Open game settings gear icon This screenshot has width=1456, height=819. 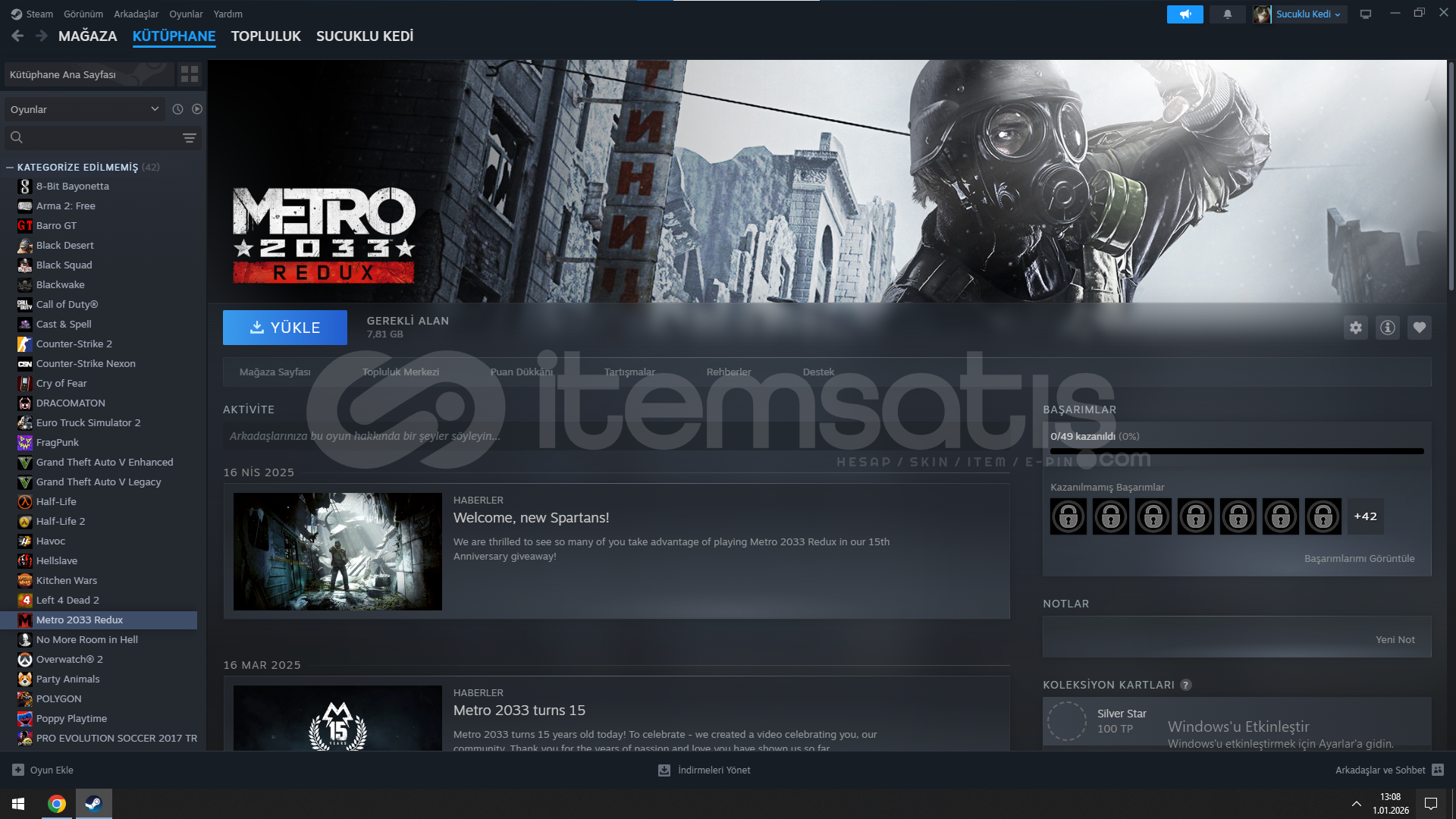click(1355, 328)
